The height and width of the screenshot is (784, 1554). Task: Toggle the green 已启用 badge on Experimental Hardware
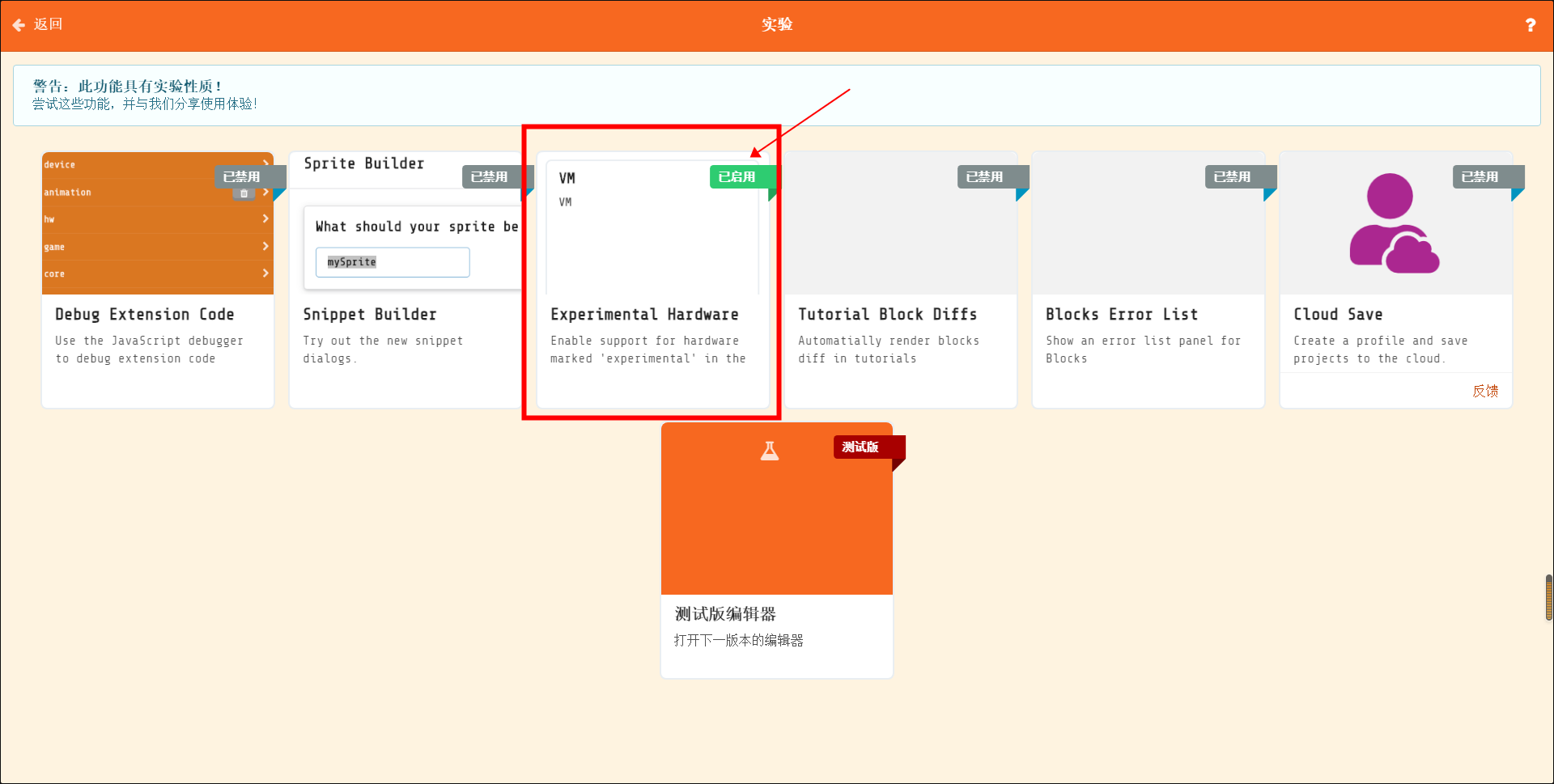(737, 176)
